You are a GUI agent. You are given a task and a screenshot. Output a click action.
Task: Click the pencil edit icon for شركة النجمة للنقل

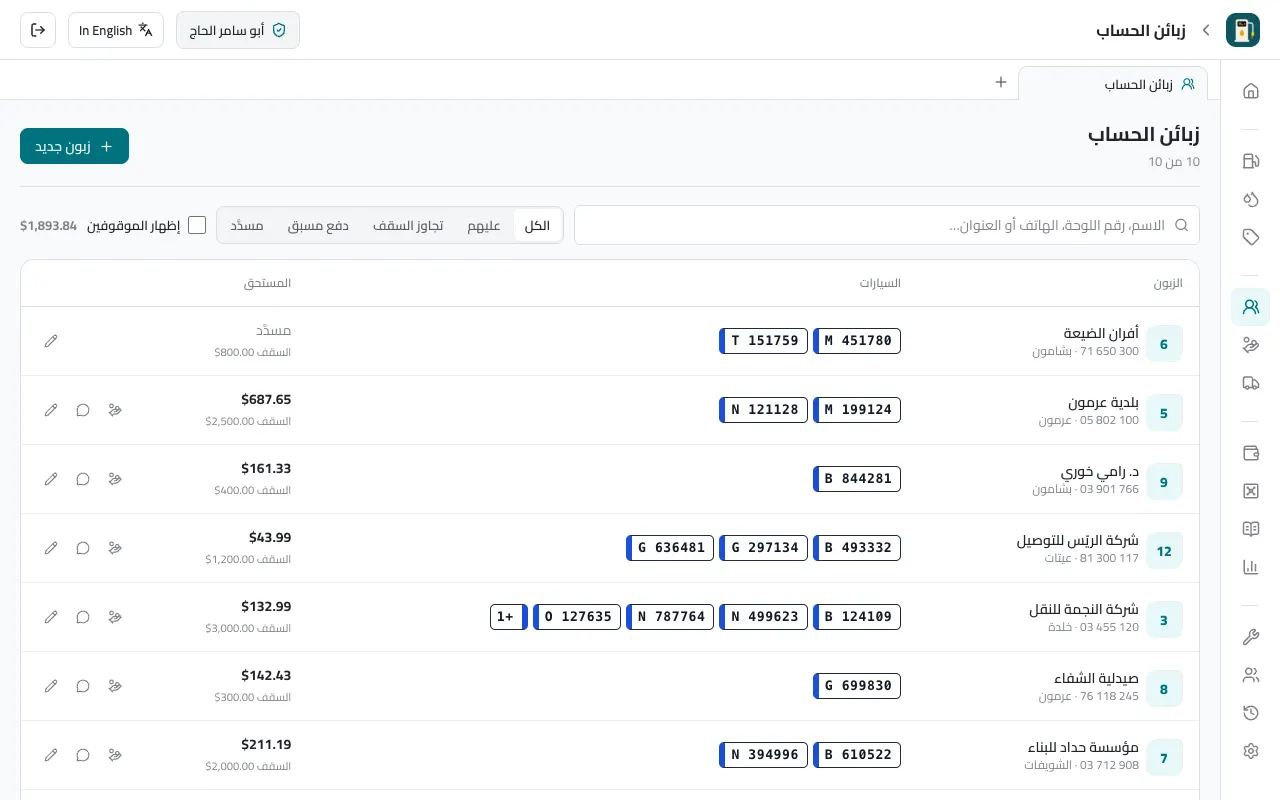(x=51, y=617)
